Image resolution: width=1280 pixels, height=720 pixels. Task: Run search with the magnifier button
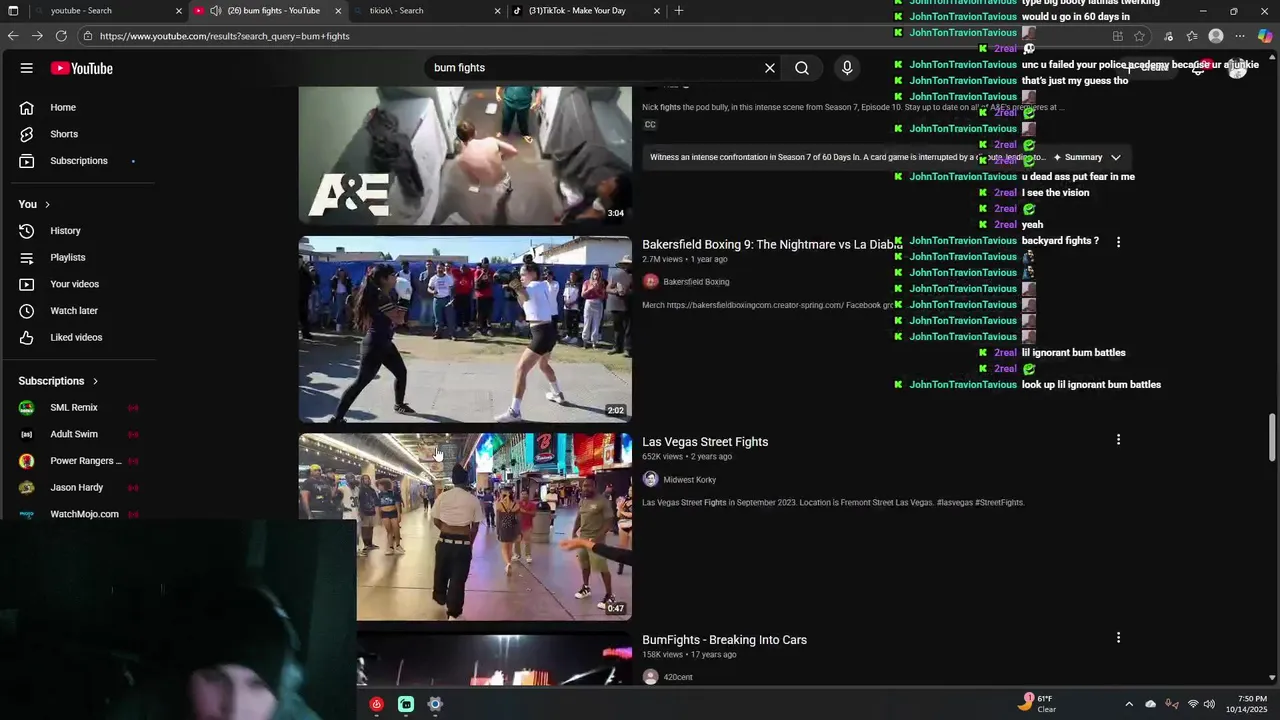coord(802,68)
